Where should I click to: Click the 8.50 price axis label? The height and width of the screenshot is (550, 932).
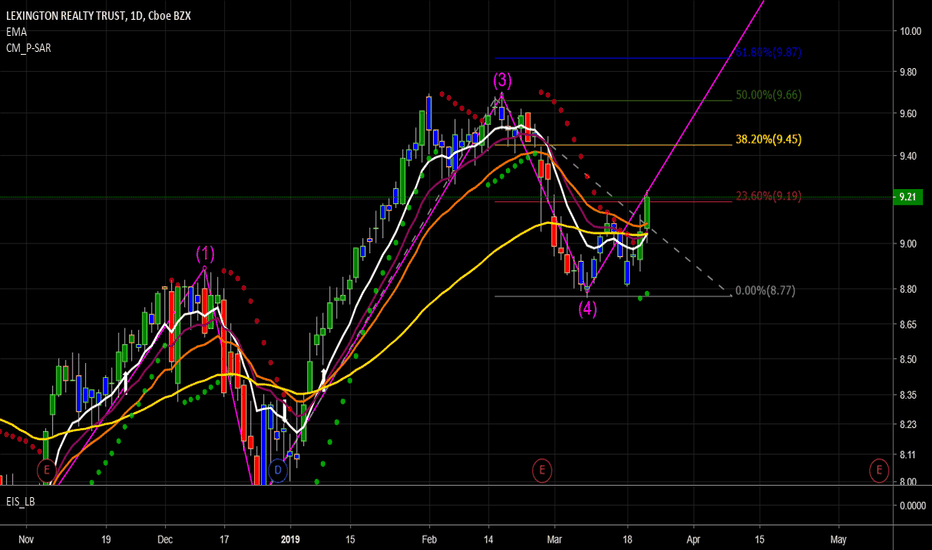point(908,359)
